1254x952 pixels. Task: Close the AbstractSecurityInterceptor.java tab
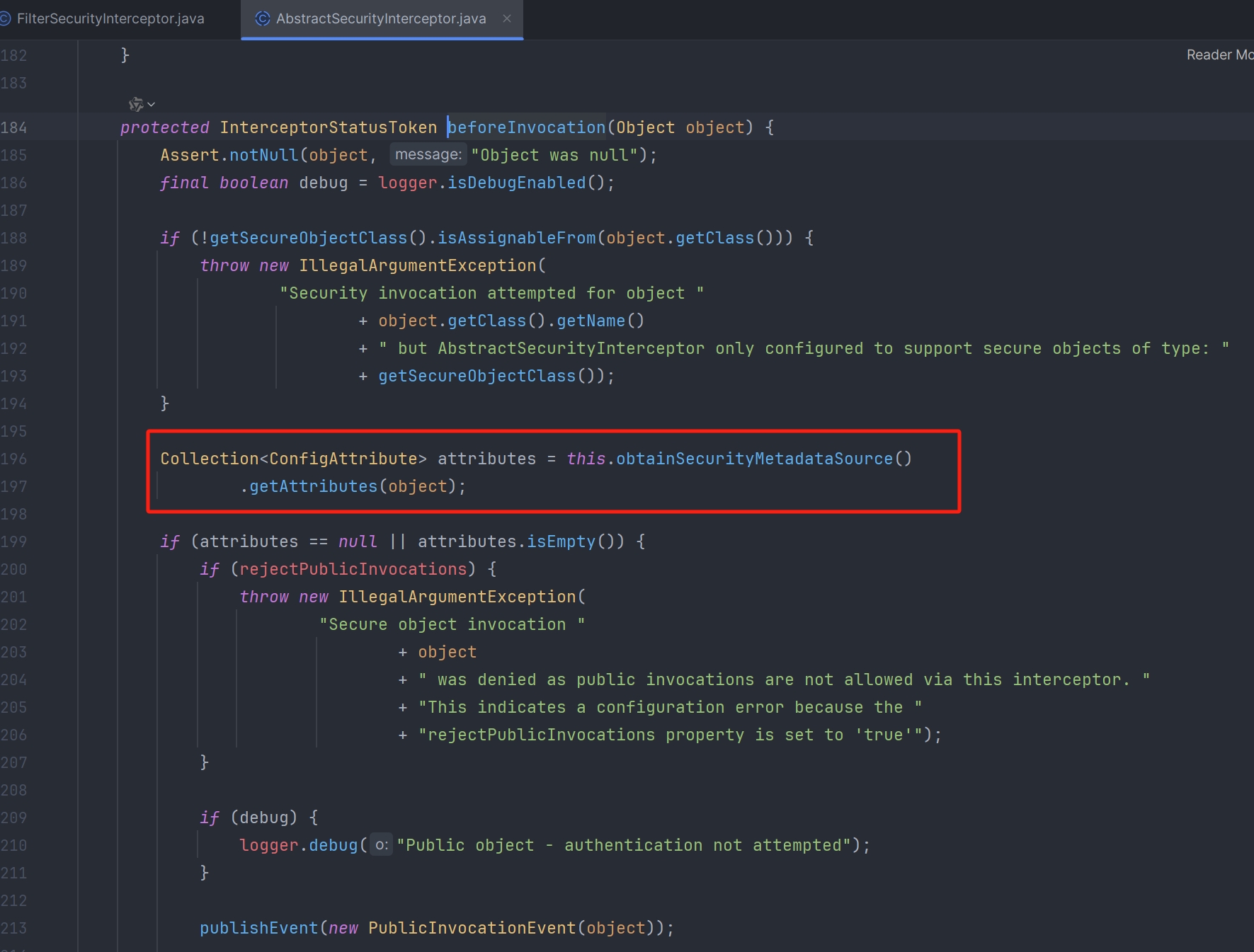coord(507,19)
